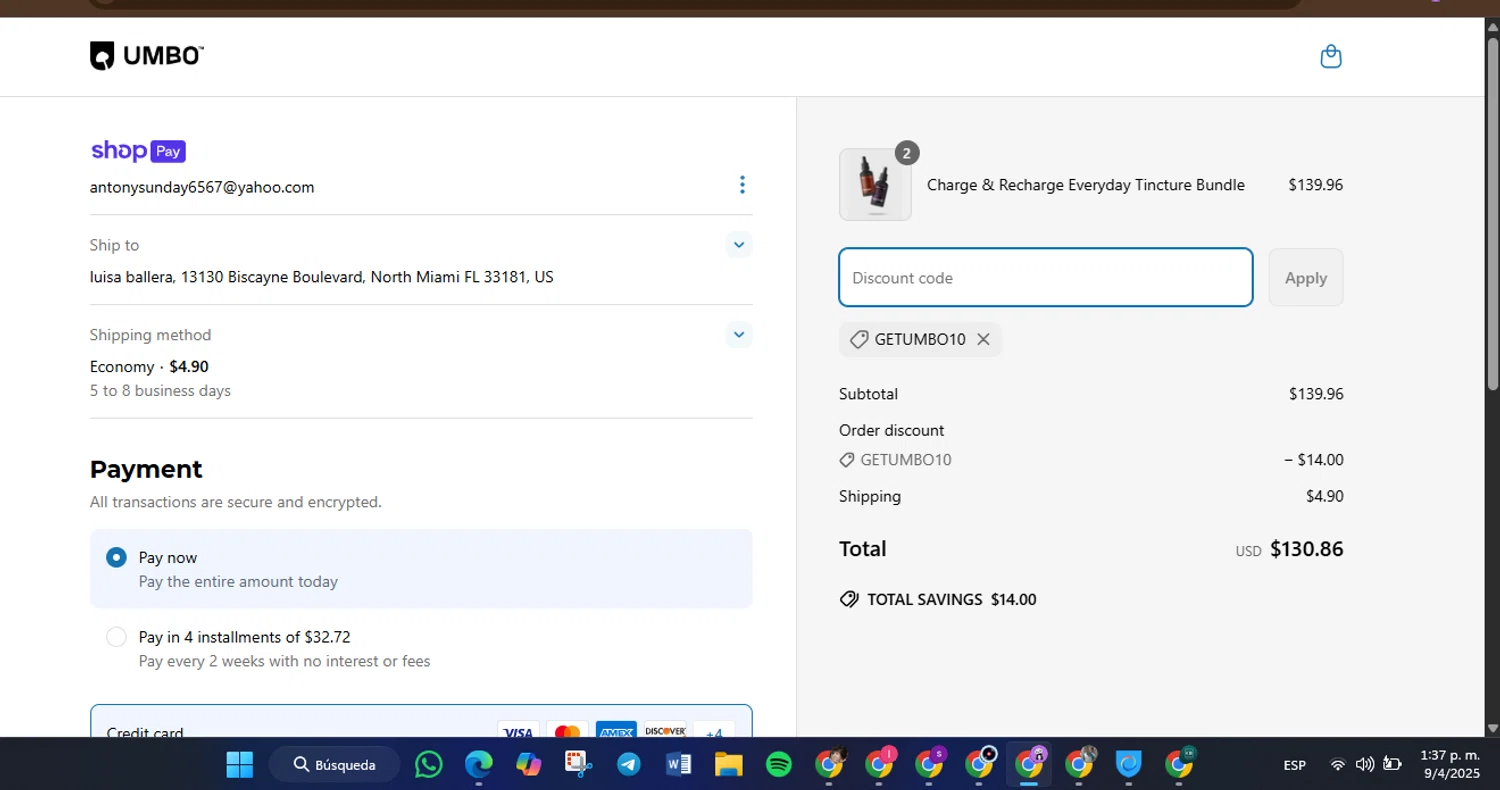Screen dimensions: 1500x790
Task: Click the page vertical scrollbar thumb
Action: tap(1492, 215)
